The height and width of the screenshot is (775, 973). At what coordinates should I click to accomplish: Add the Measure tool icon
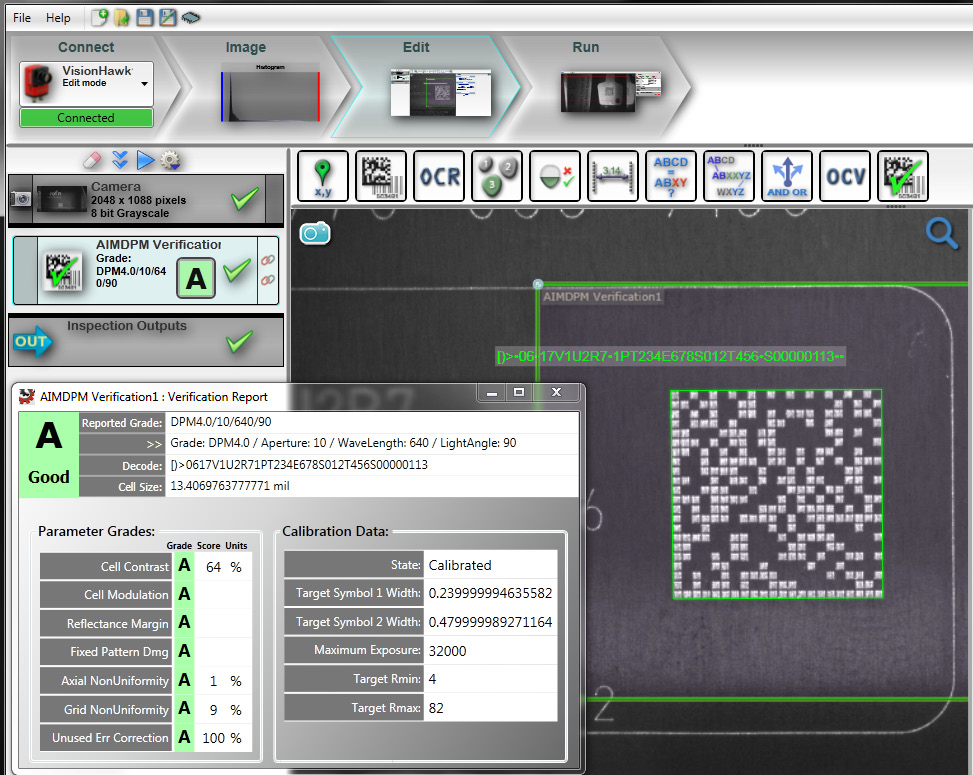612,176
